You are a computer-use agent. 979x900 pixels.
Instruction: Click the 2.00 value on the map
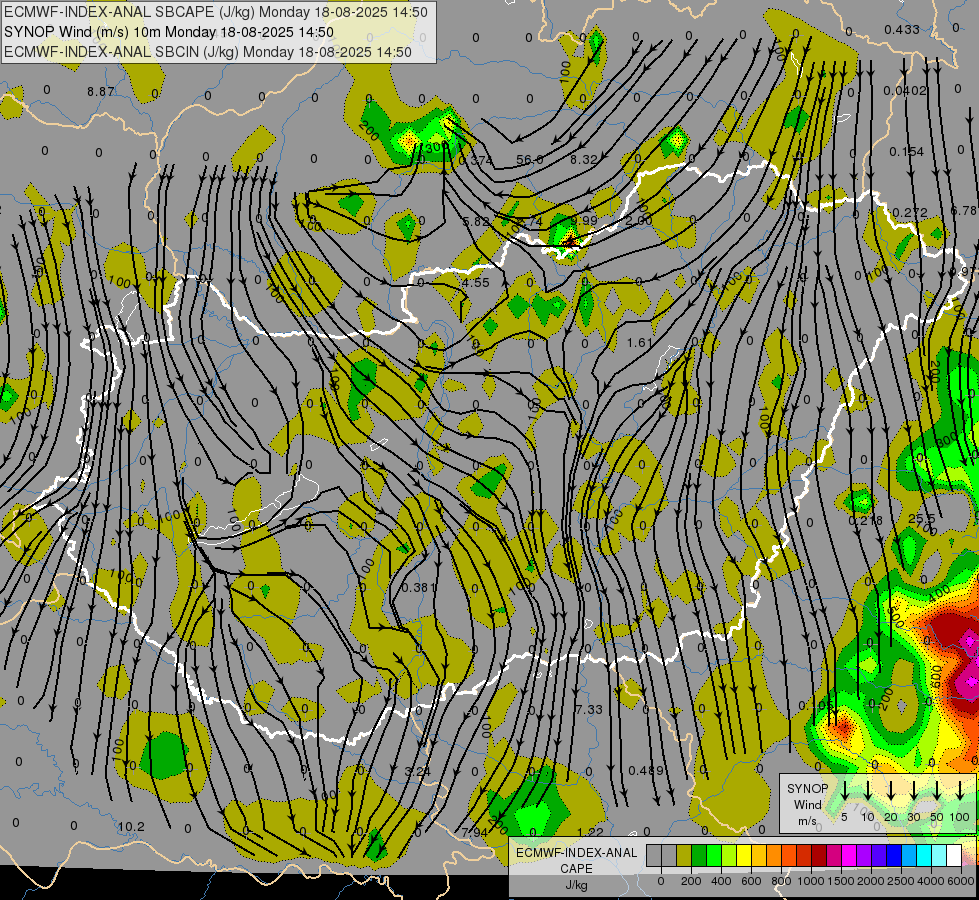pos(639,220)
